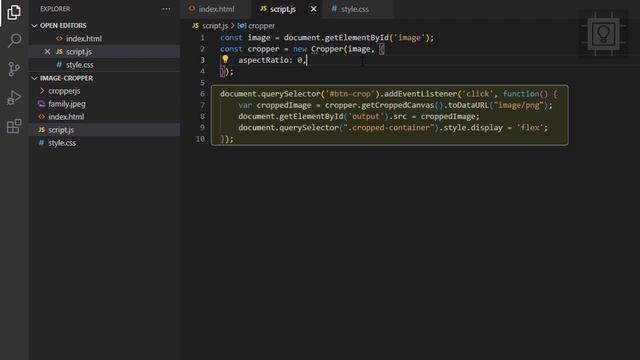The image size is (640, 360).
Task: Open Explorer more actions ellipsis menu
Action: [166, 9]
